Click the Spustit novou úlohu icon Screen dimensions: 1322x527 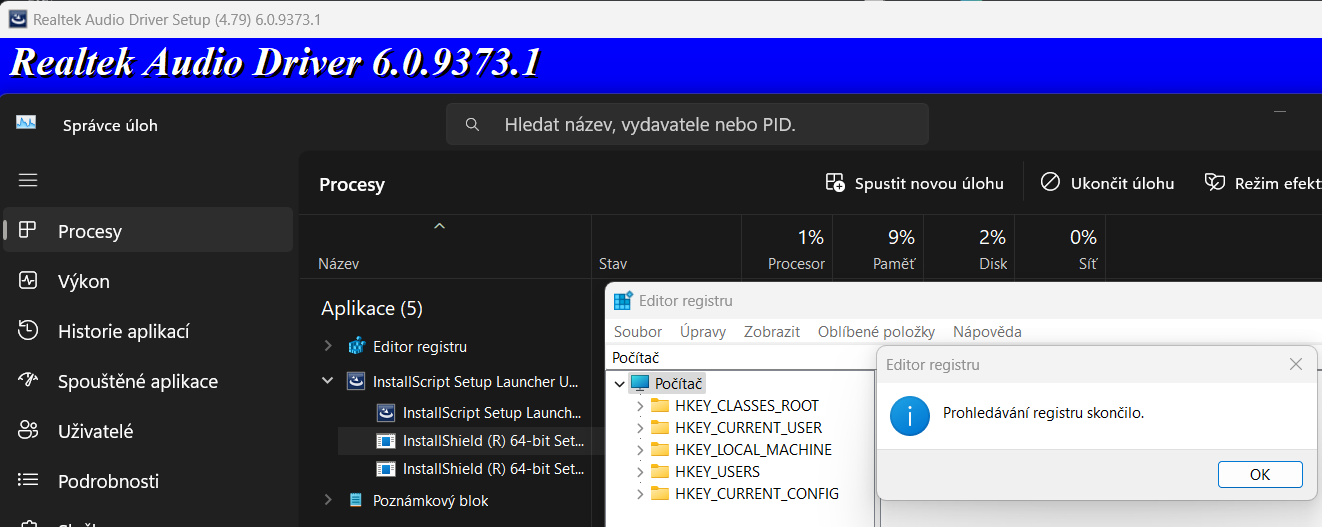[x=835, y=183]
